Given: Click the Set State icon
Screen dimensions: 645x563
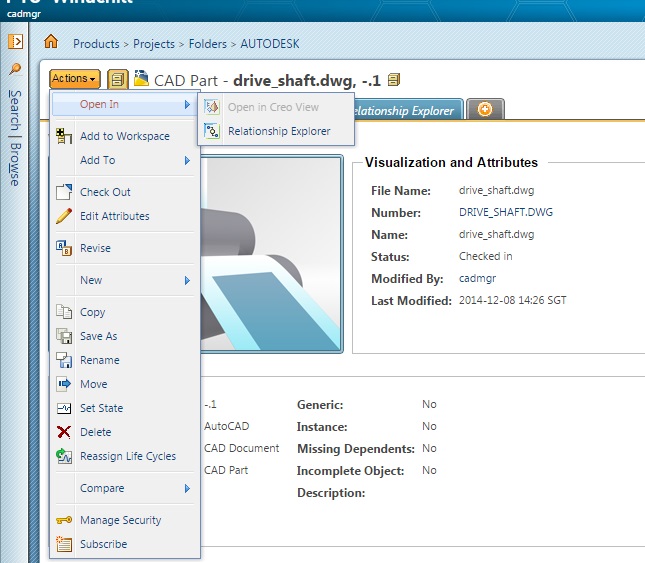Looking at the screenshot, I should [64, 408].
